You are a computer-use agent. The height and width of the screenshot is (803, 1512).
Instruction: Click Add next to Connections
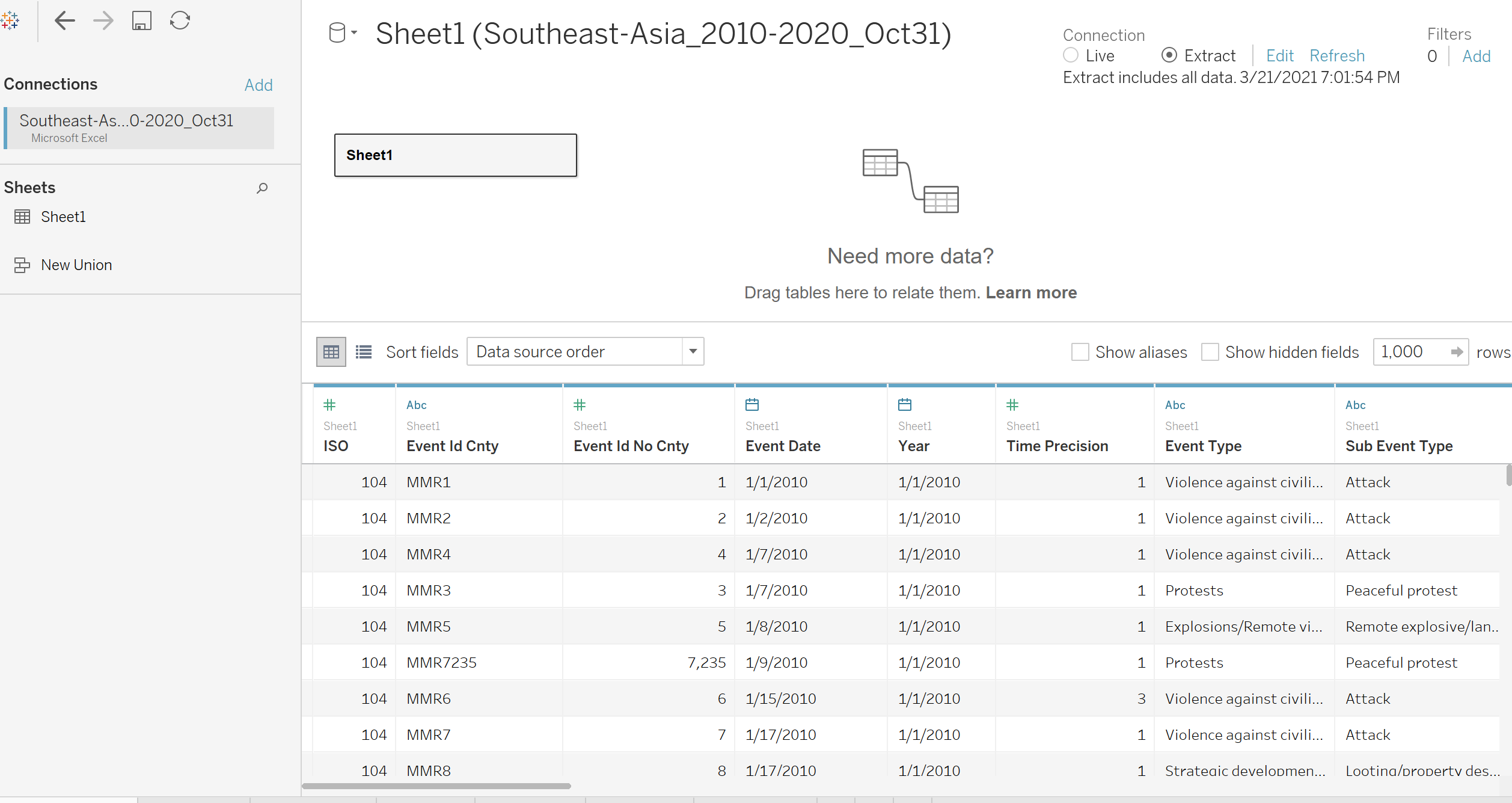[x=259, y=85]
